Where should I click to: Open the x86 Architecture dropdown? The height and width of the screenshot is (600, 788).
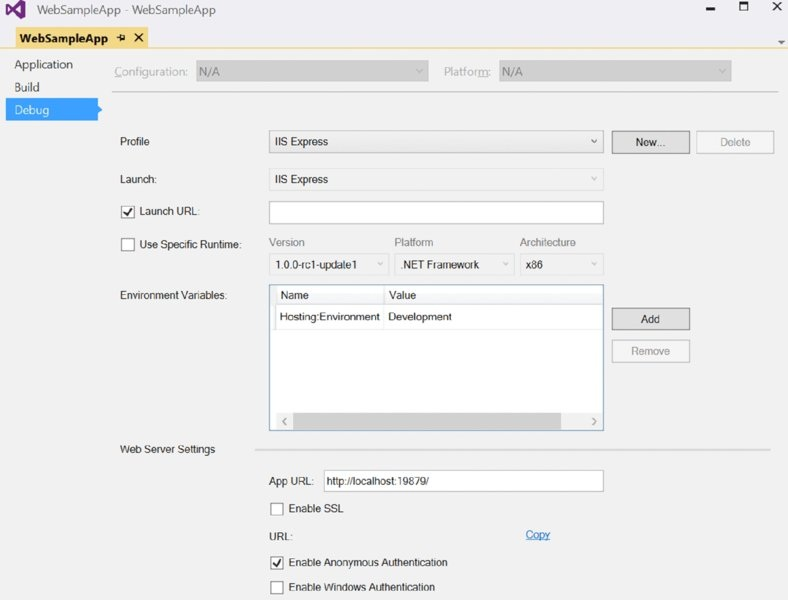pos(561,264)
